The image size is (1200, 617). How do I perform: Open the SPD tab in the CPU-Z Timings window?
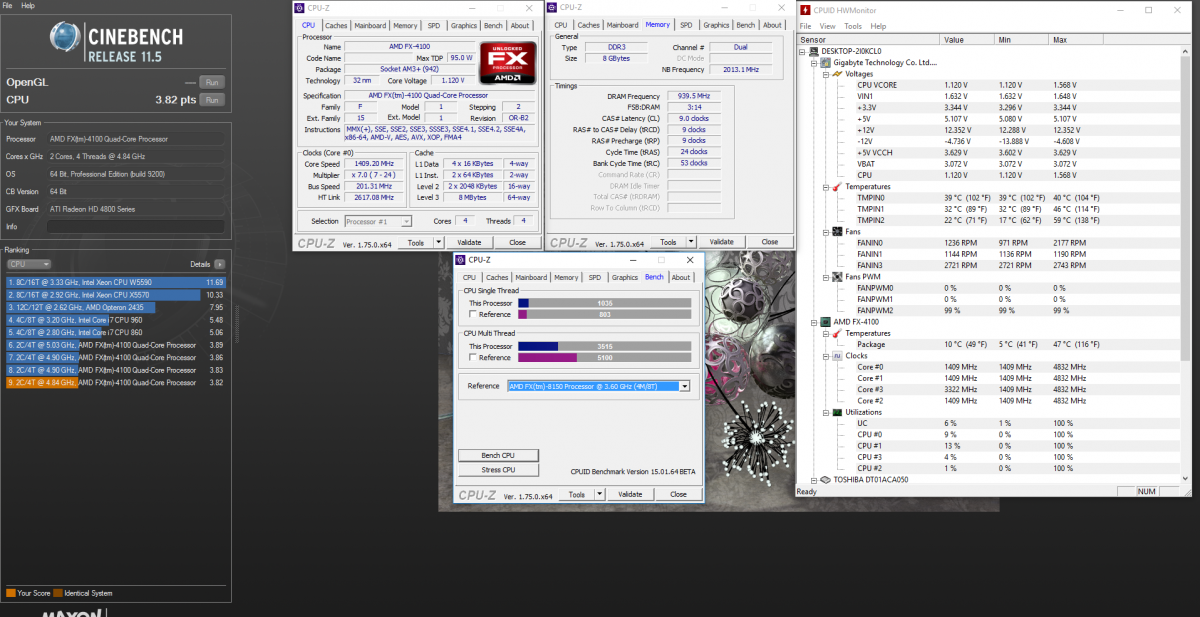[686, 25]
